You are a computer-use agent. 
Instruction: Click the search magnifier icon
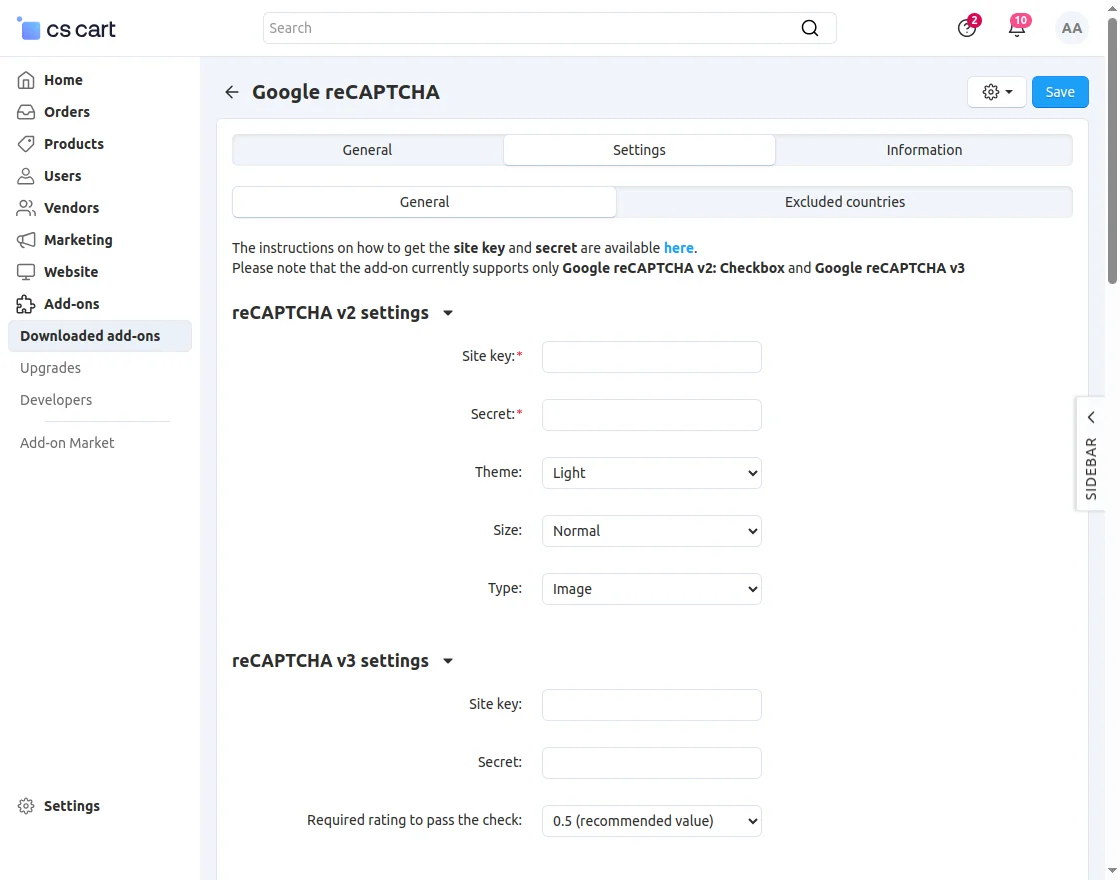click(810, 28)
